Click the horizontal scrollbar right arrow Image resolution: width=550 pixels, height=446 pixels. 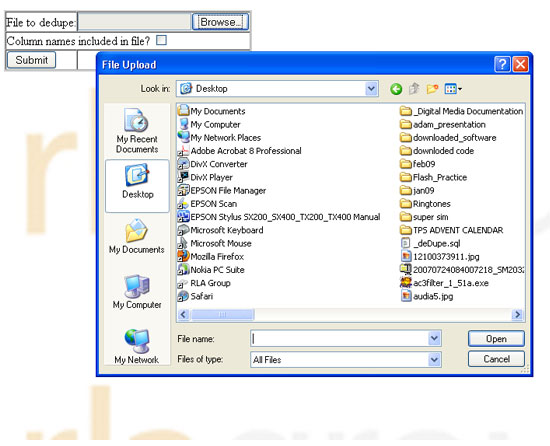[x=517, y=315]
